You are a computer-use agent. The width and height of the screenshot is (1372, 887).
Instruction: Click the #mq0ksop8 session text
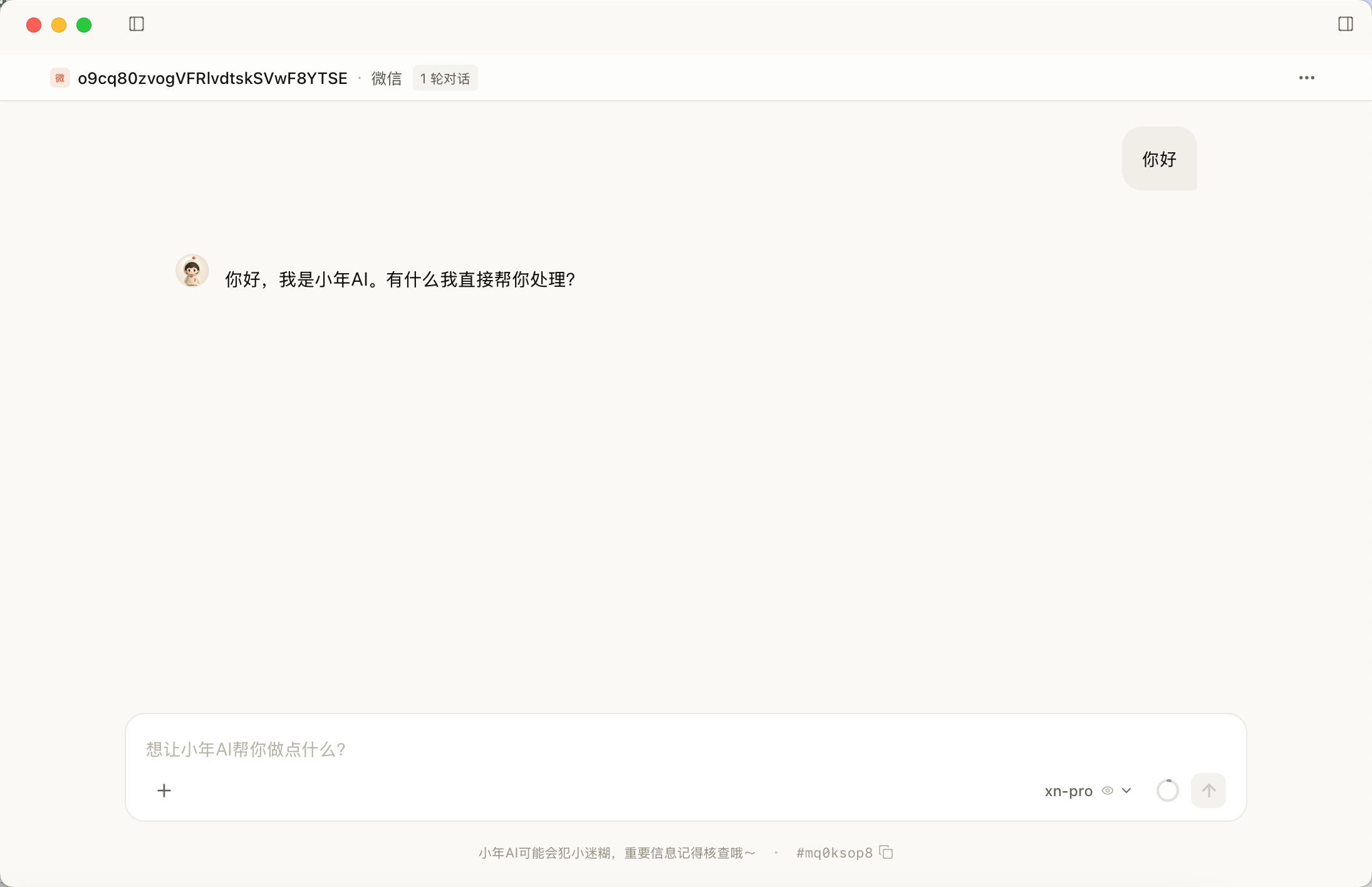[x=834, y=853]
